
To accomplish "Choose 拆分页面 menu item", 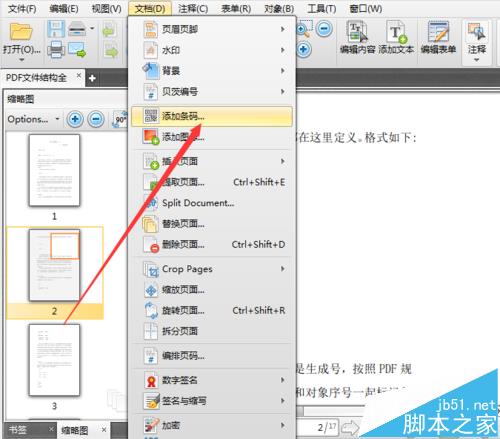I will pyautogui.click(x=212, y=331).
